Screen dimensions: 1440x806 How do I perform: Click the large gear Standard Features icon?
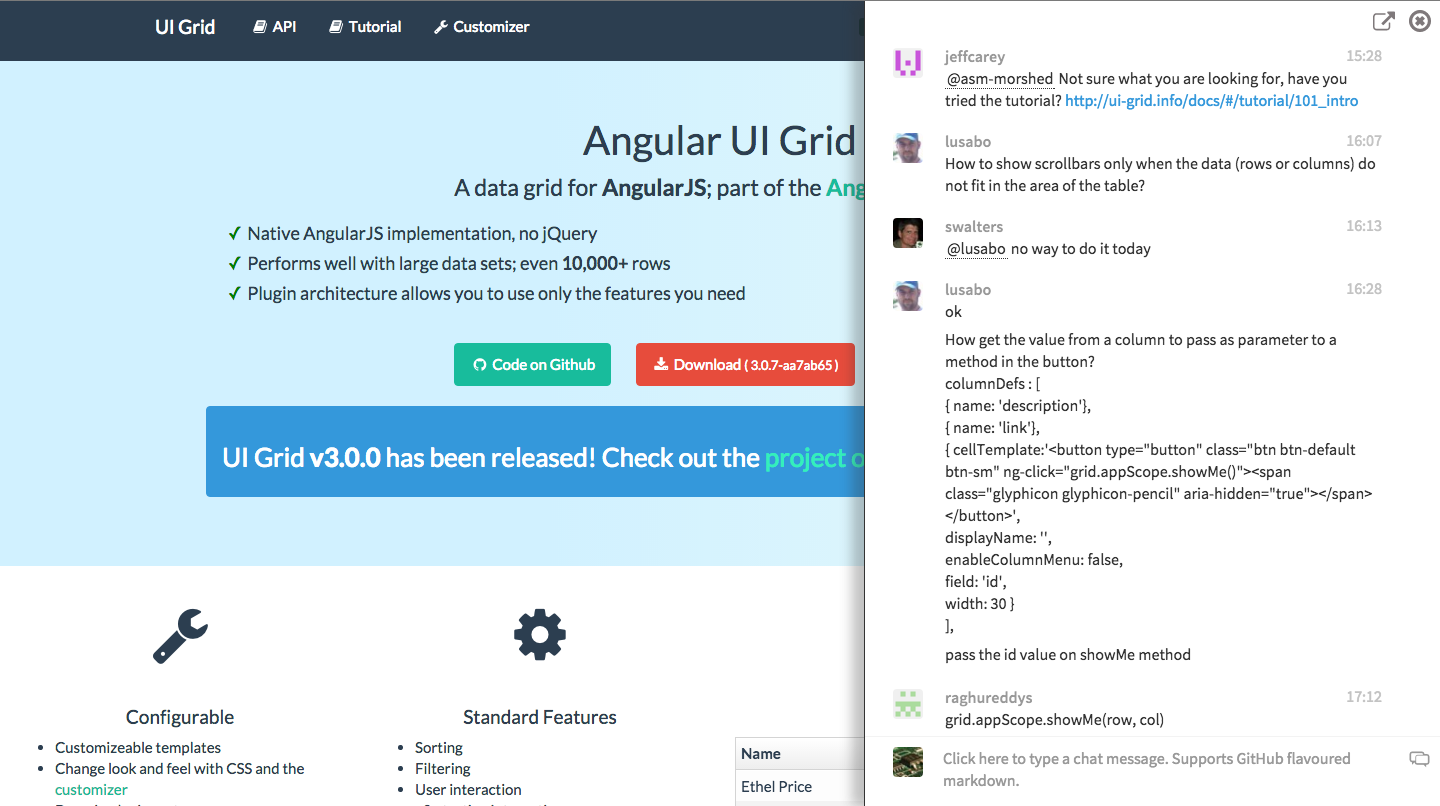pyautogui.click(x=540, y=634)
